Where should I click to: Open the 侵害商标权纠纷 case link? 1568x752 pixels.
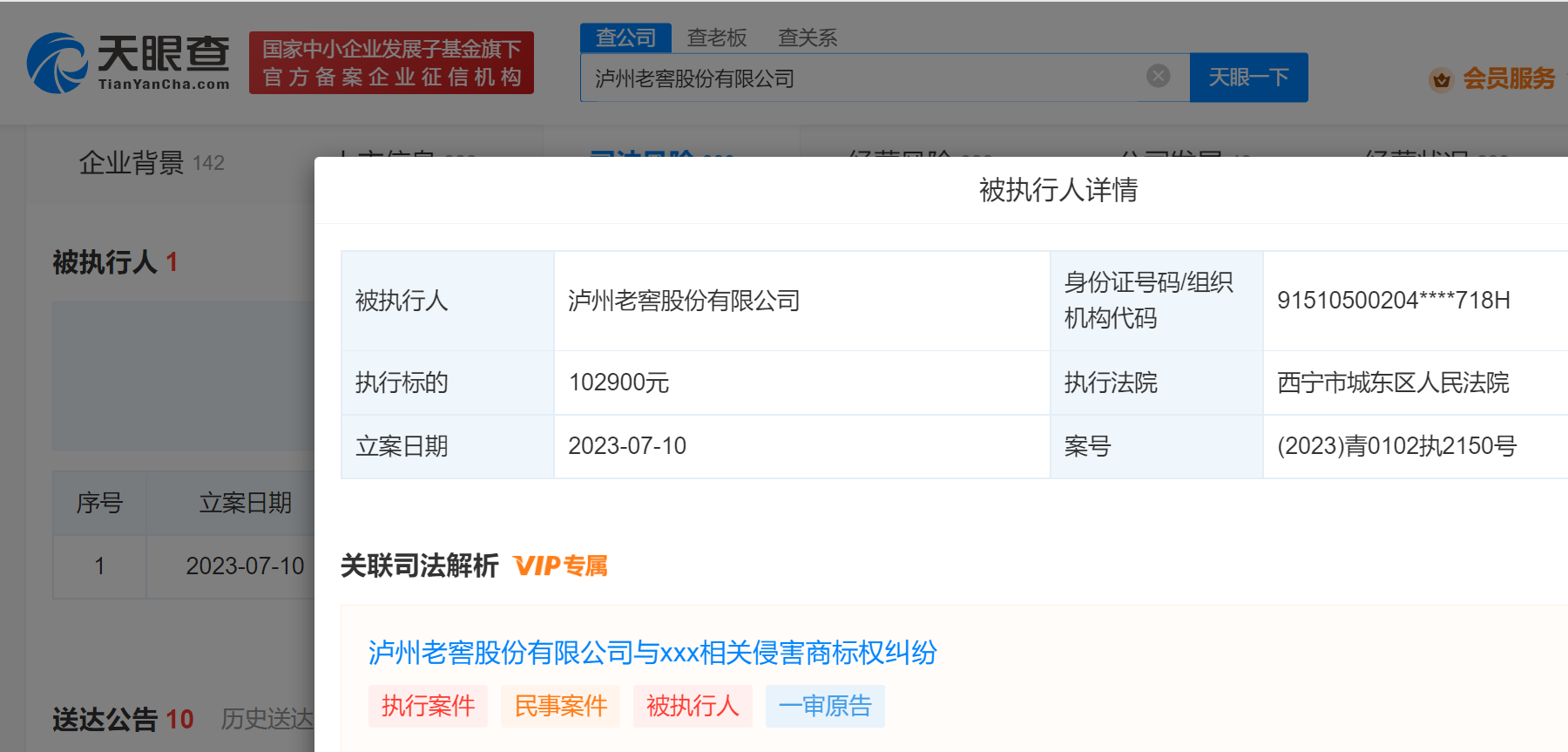tap(652, 653)
